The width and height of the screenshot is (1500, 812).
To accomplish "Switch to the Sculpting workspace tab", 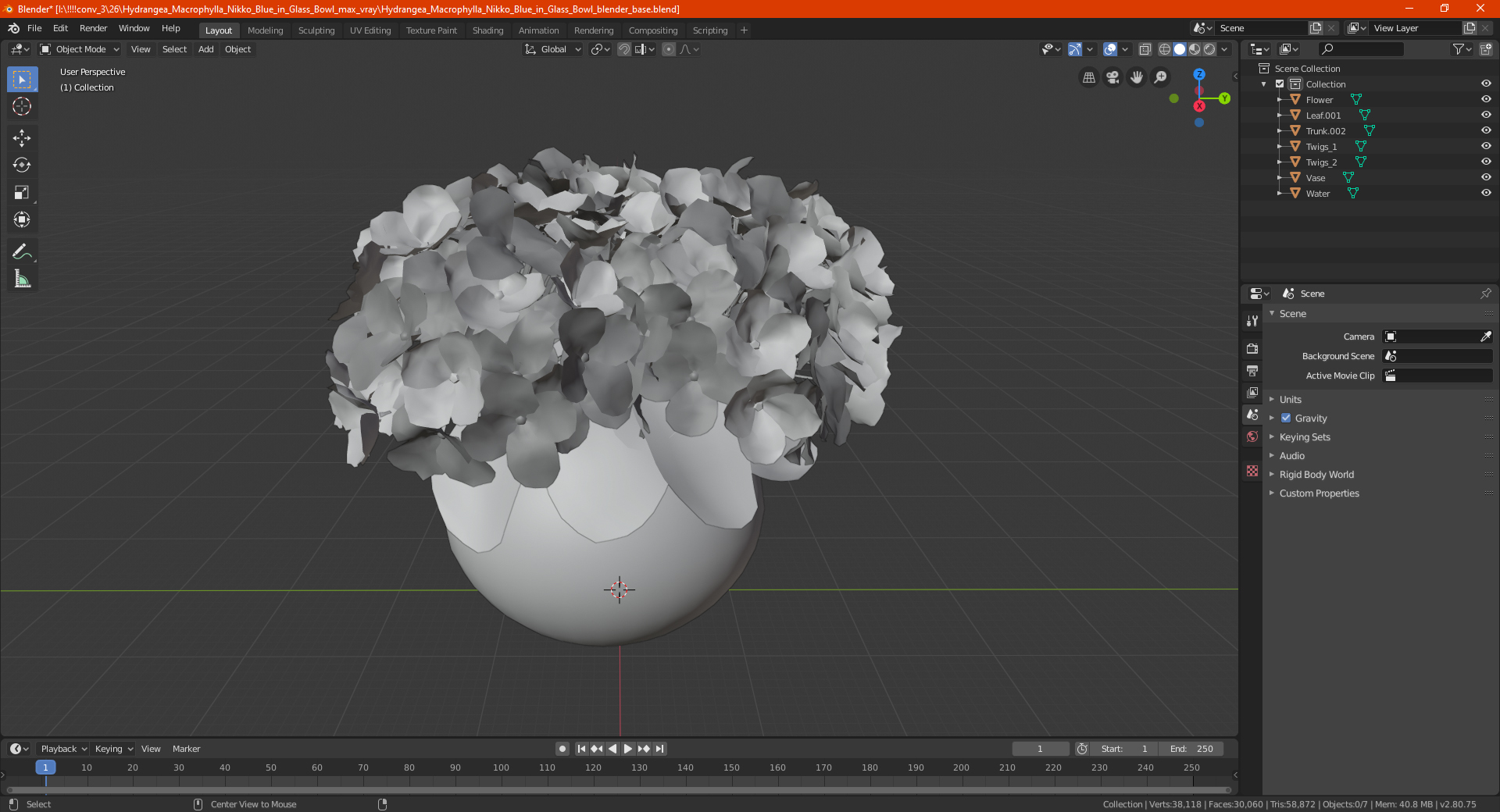I will point(316,30).
